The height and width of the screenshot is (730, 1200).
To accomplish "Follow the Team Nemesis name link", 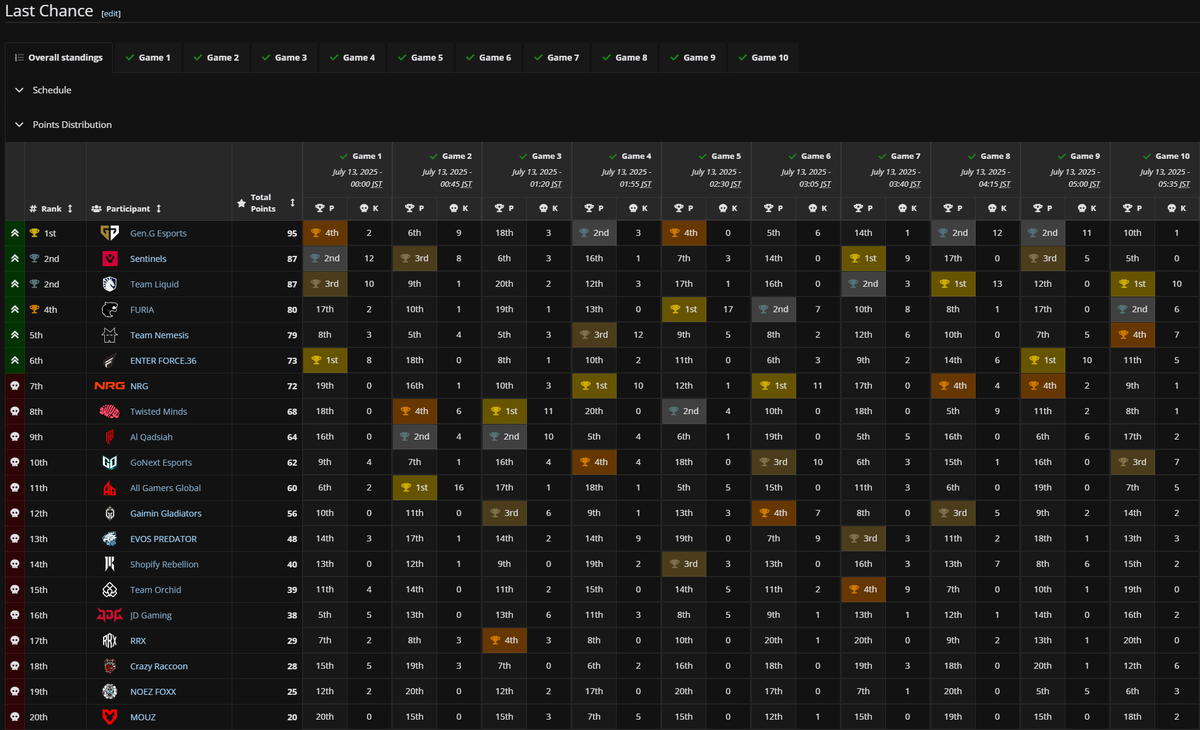I will pos(159,335).
